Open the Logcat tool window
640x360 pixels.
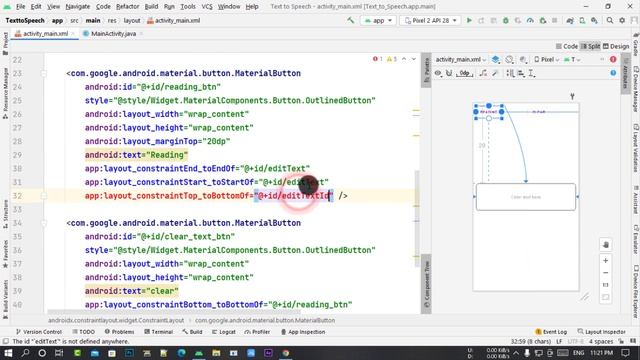click(224, 332)
